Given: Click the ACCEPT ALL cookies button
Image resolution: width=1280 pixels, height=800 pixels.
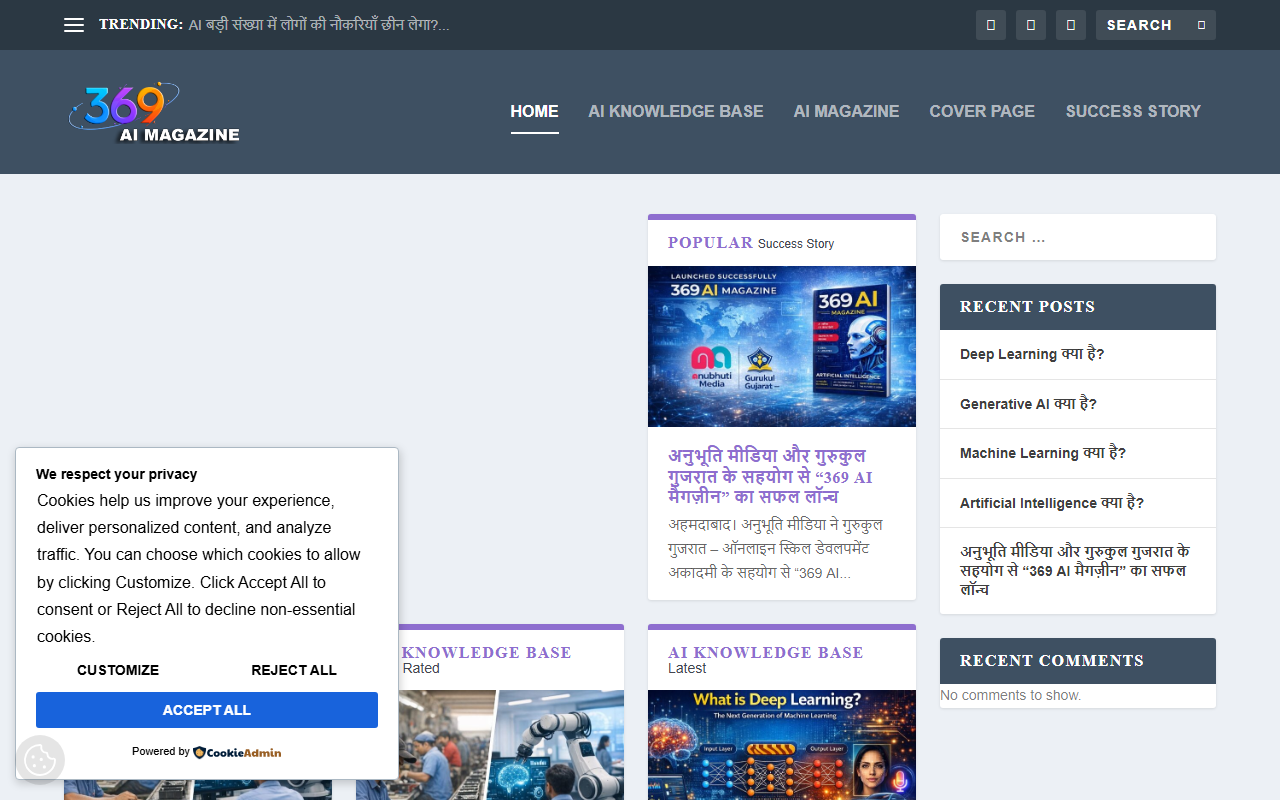Looking at the screenshot, I should pyautogui.click(x=207, y=710).
